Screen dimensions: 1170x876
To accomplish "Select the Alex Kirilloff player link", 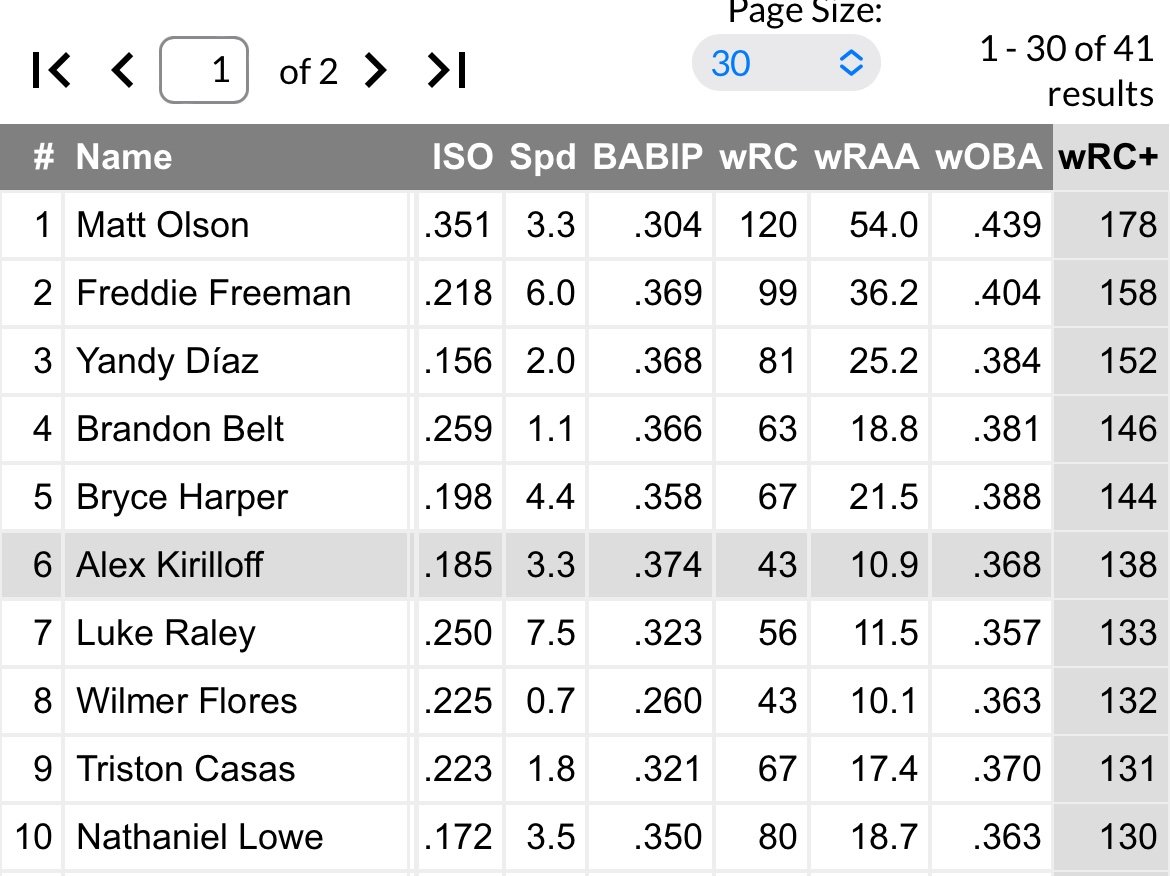I will pos(170,565).
